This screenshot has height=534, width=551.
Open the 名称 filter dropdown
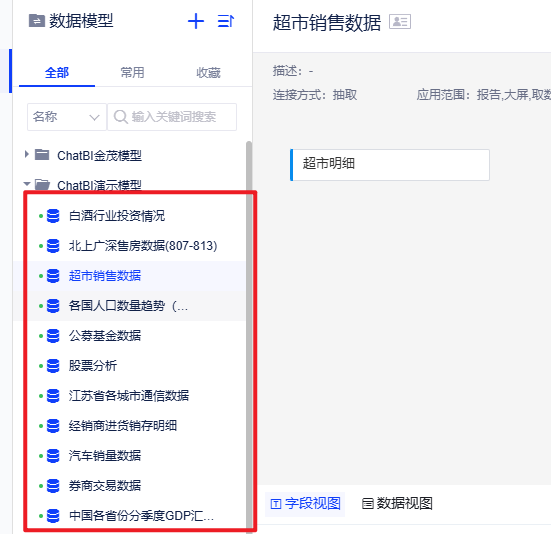(x=67, y=117)
